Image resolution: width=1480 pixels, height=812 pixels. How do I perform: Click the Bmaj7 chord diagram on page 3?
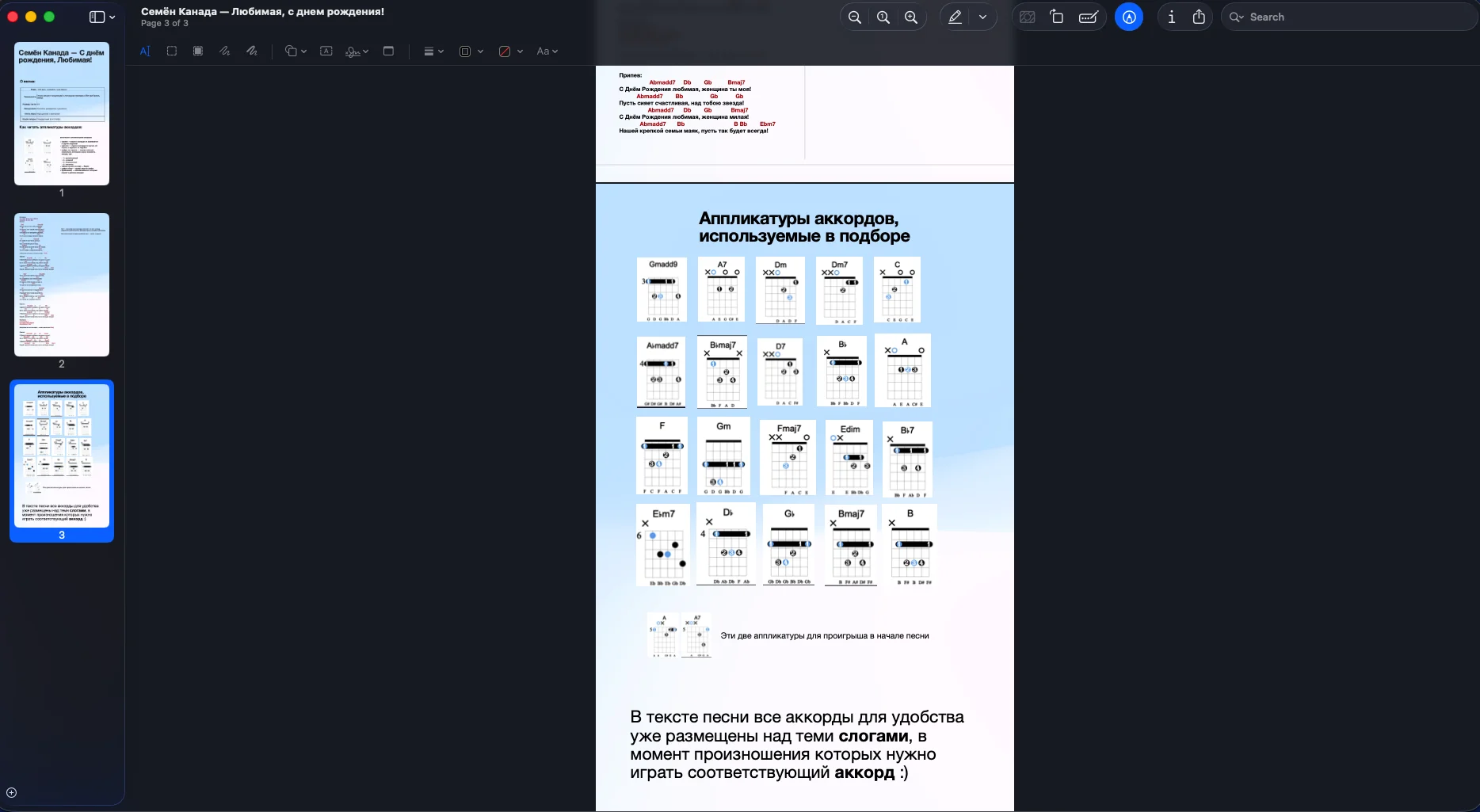tap(851, 546)
